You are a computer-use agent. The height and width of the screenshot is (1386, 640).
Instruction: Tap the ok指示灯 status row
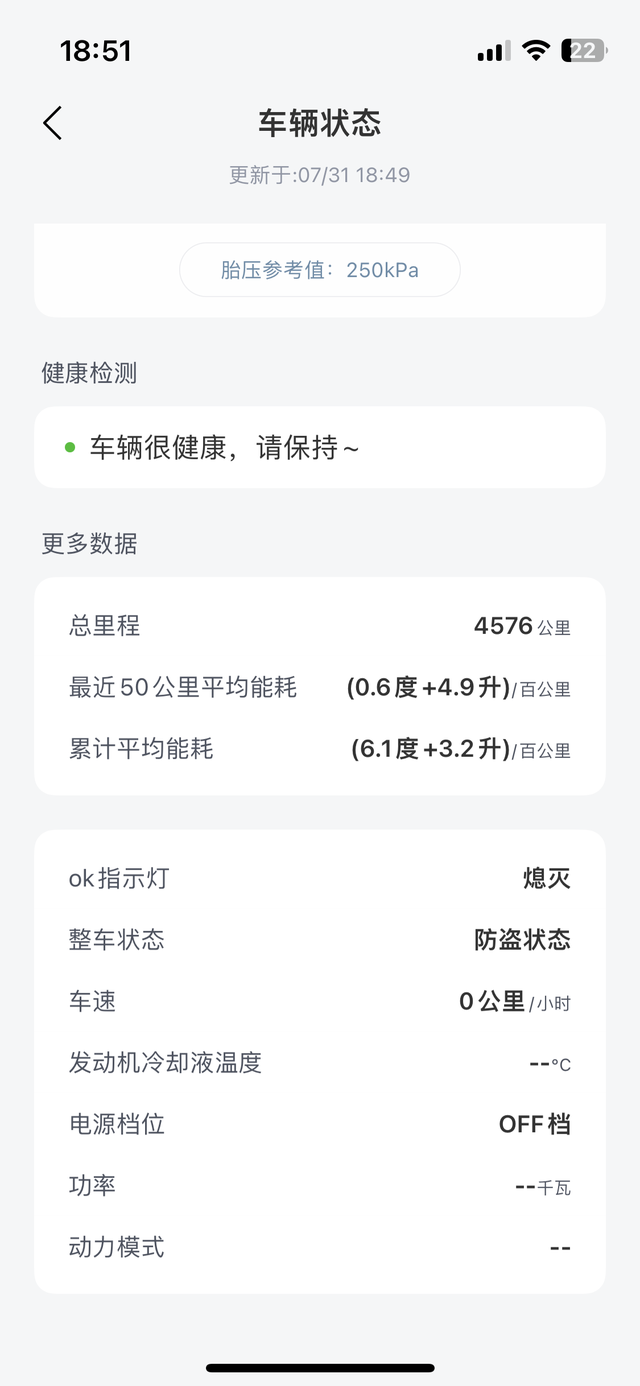pyautogui.click(x=320, y=878)
